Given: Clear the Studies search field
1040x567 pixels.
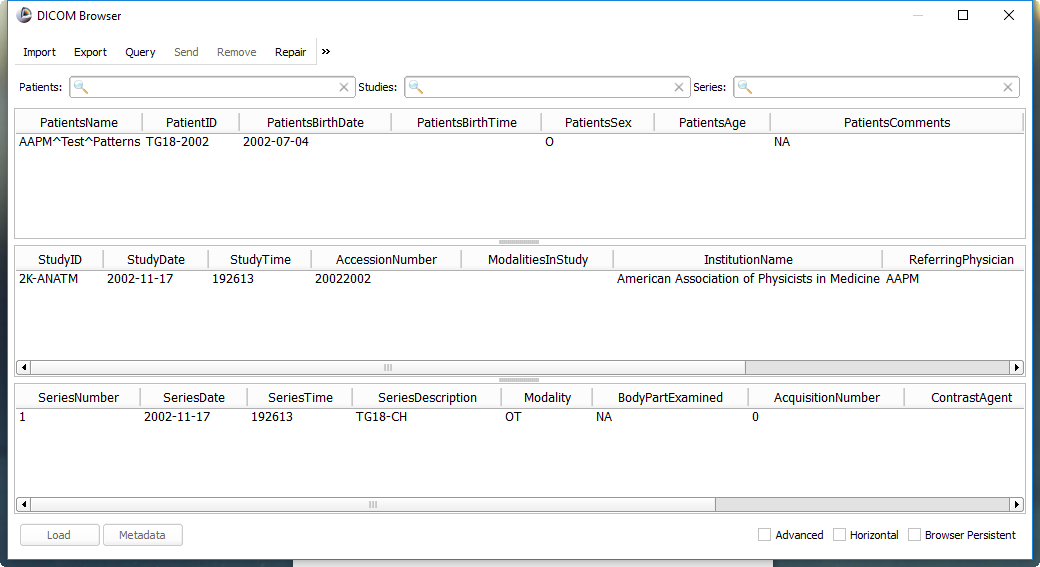Looking at the screenshot, I should coord(680,87).
